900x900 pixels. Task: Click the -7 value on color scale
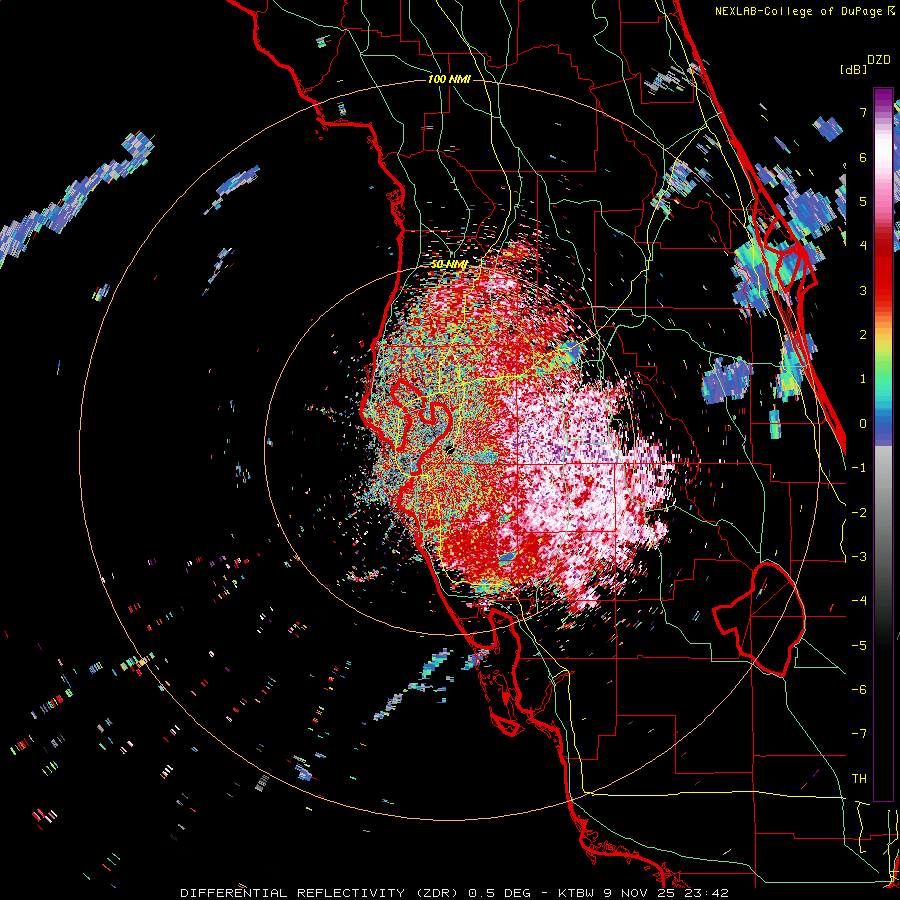coord(859,734)
